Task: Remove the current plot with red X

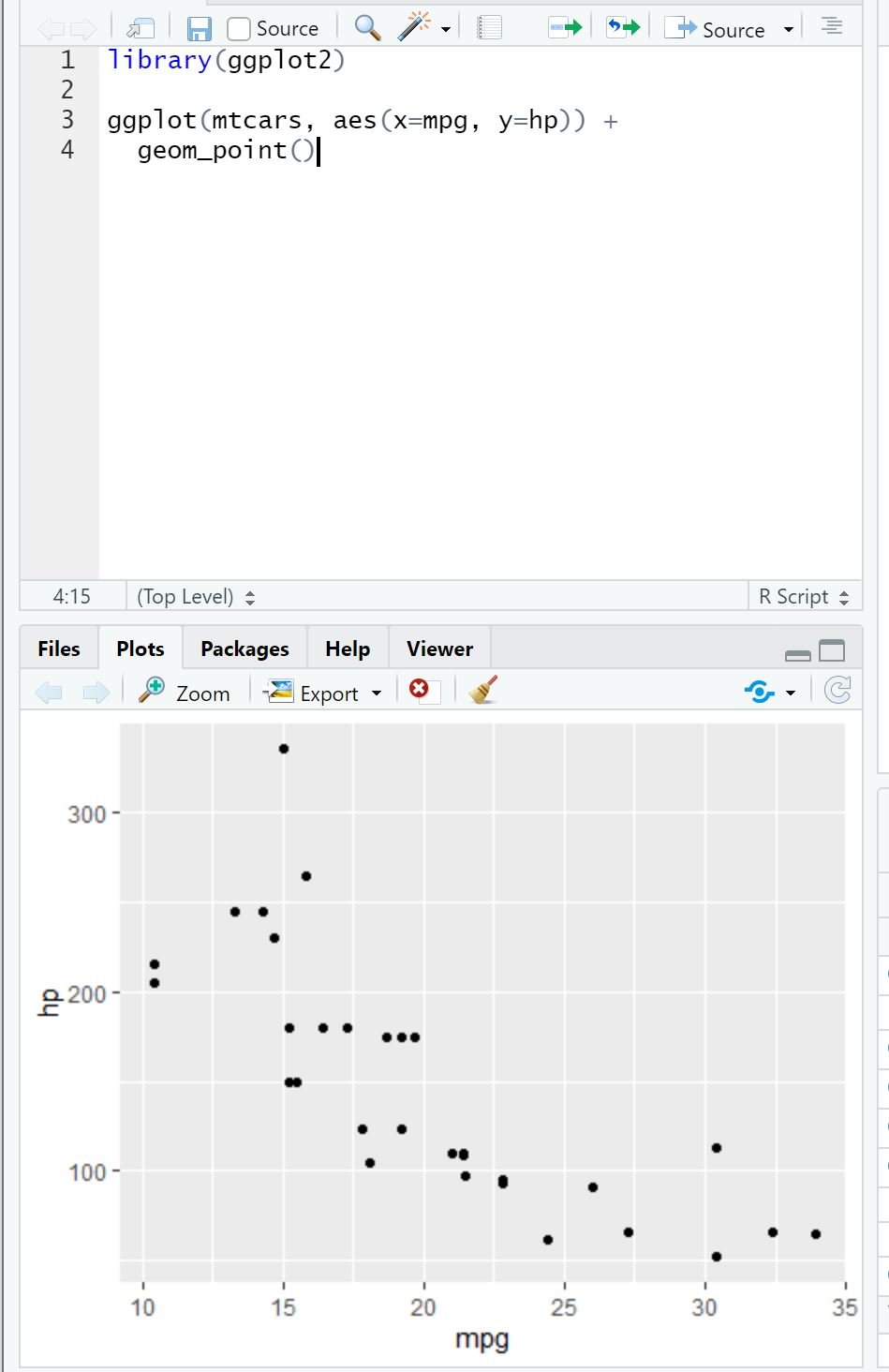Action: point(420,691)
